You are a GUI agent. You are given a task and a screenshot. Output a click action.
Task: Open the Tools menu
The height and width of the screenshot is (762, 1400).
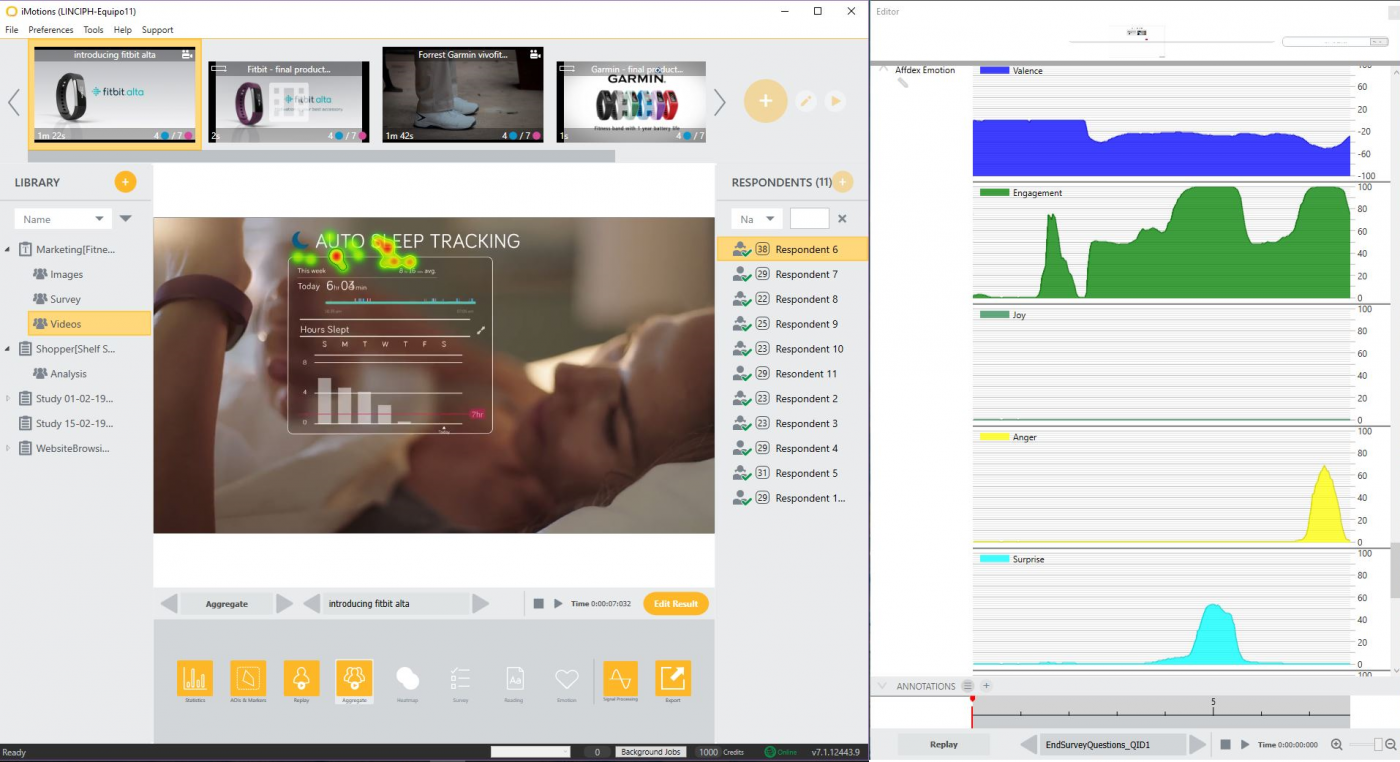(x=93, y=30)
